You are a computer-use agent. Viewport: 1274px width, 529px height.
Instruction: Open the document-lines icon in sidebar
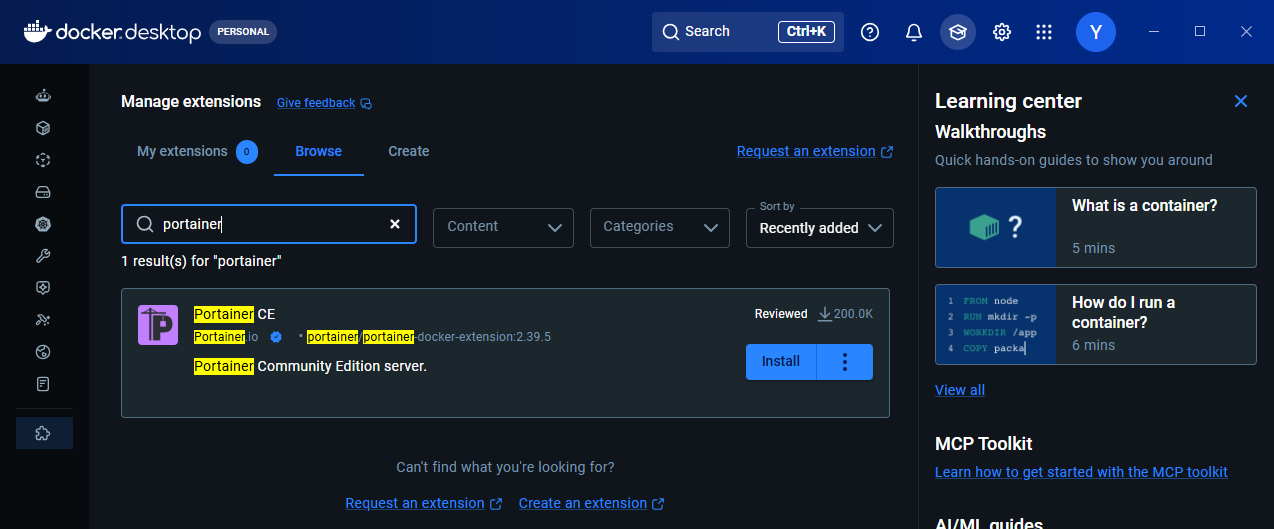[43, 384]
